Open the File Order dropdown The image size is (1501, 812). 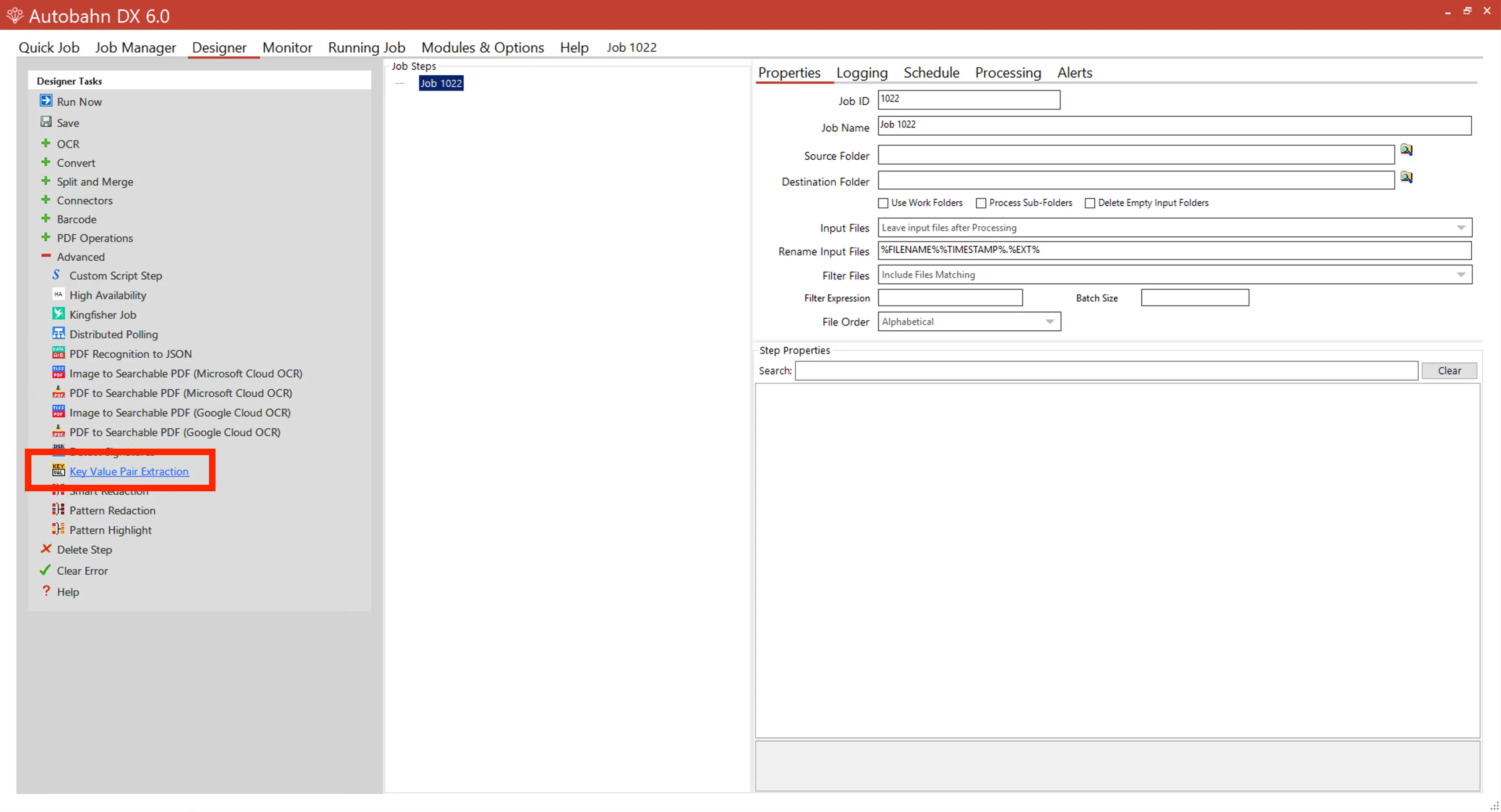click(969, 322)
